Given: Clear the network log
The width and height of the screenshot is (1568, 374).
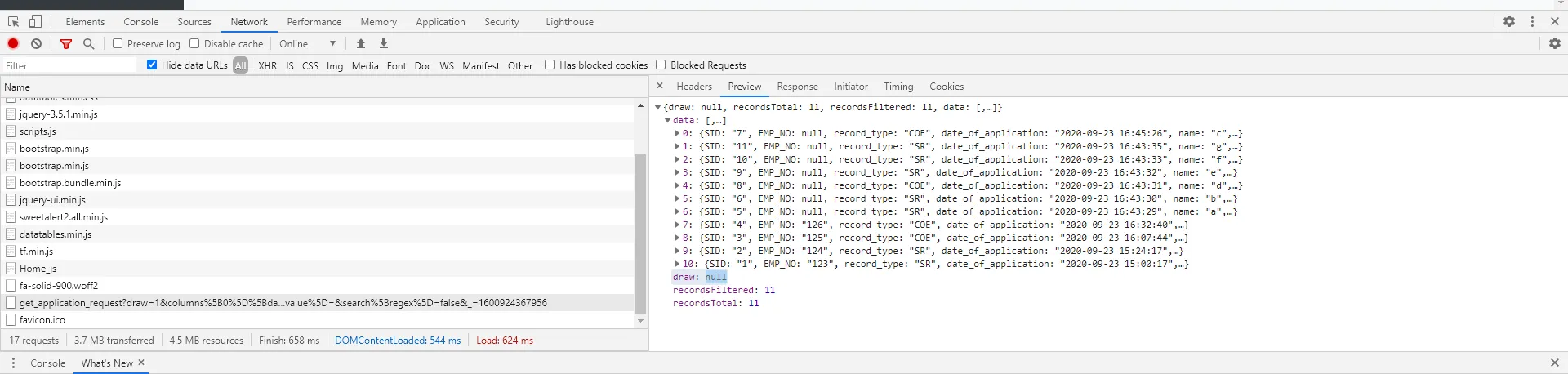Looking at the screenshot, I should tap(37, 43).
